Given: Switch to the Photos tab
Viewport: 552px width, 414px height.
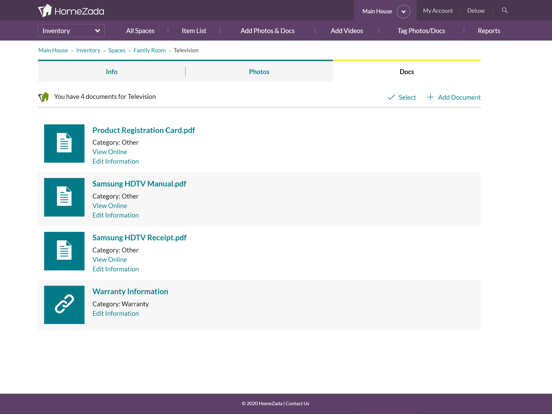Looking at the screenshot, I should [259, 71].
